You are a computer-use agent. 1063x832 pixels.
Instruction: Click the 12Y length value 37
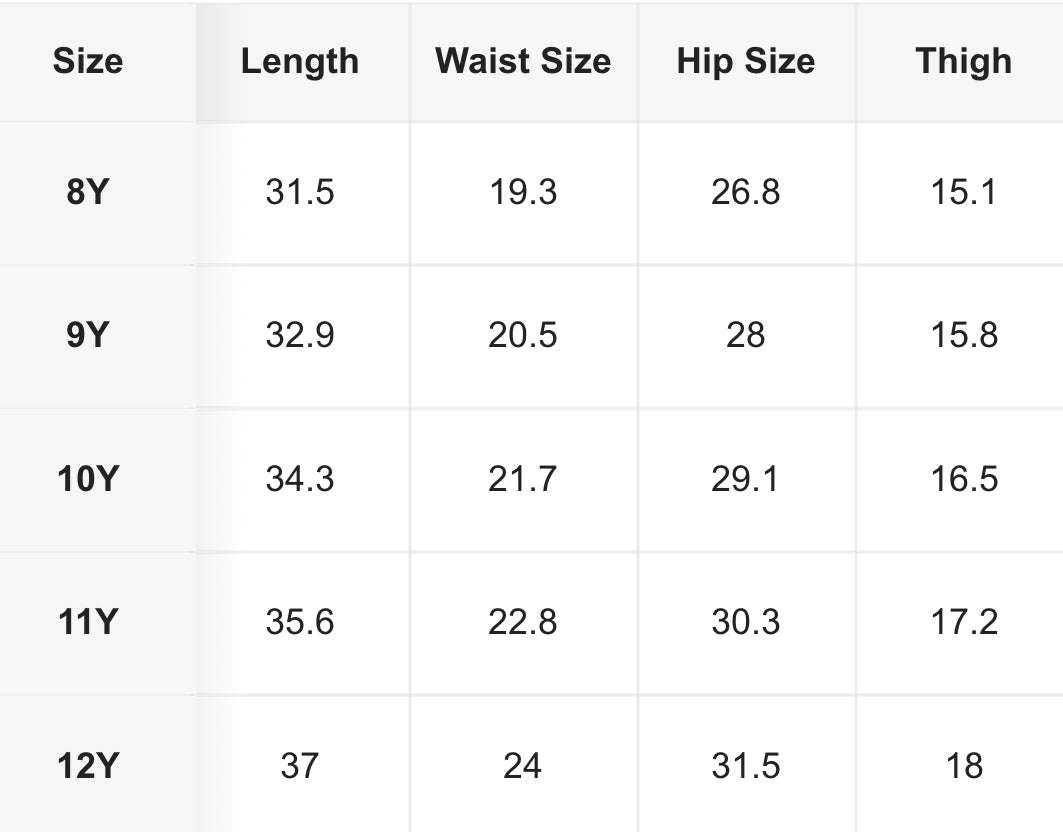click(x=299, y=766)
